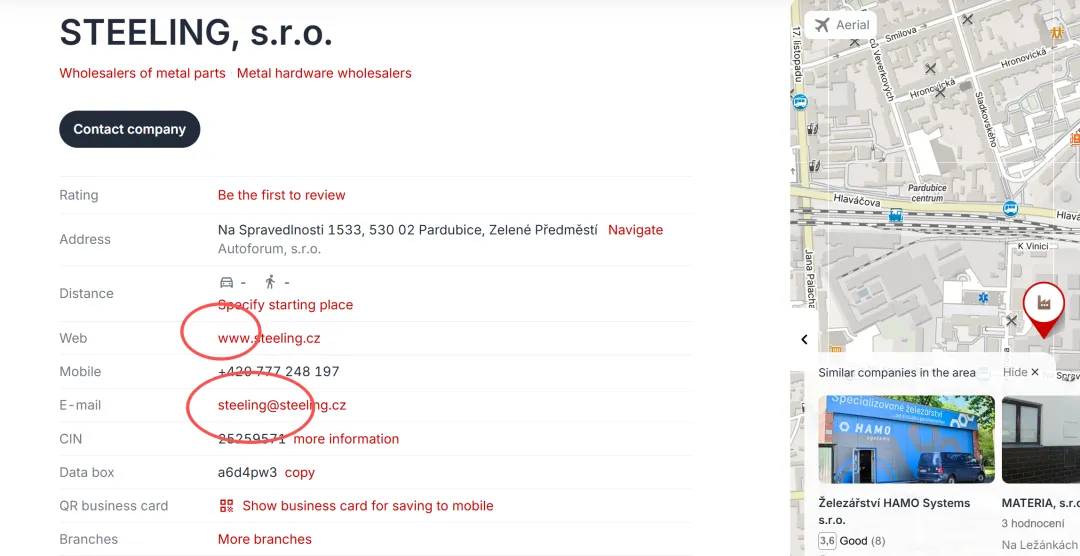1080x556 pixels.
Task: Open Metal hardware wholesalers category
Action: click(324, 73)
